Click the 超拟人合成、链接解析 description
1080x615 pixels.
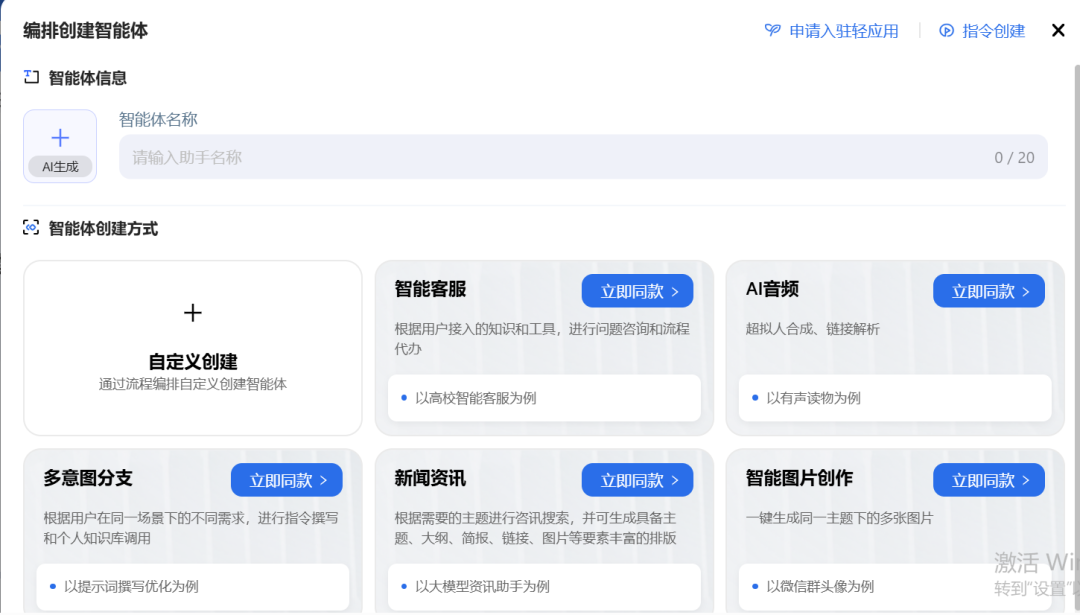click(x=812, y=329)
